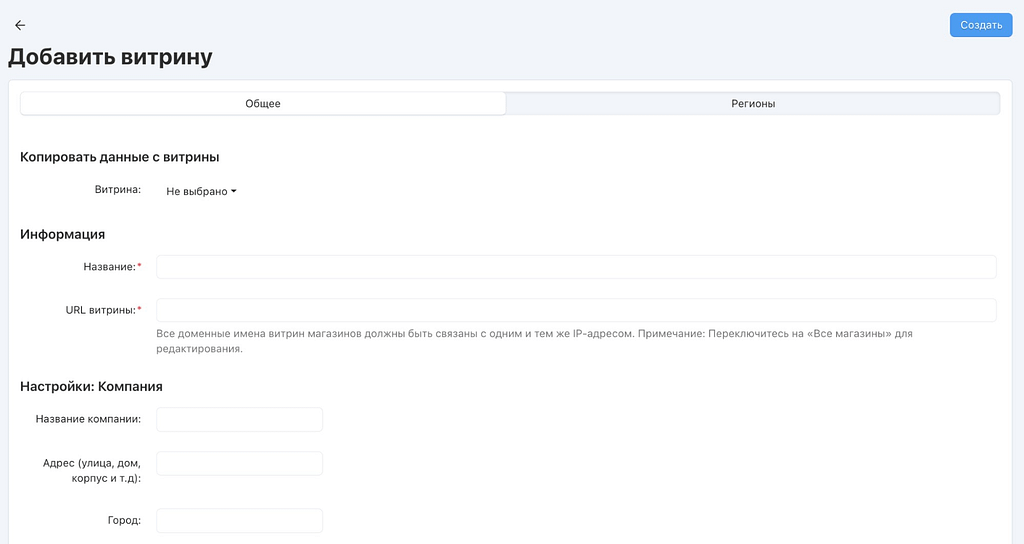This screenshot has width=1024, height=544.
Task: Click the Город: label
Action: click(125, 521)
